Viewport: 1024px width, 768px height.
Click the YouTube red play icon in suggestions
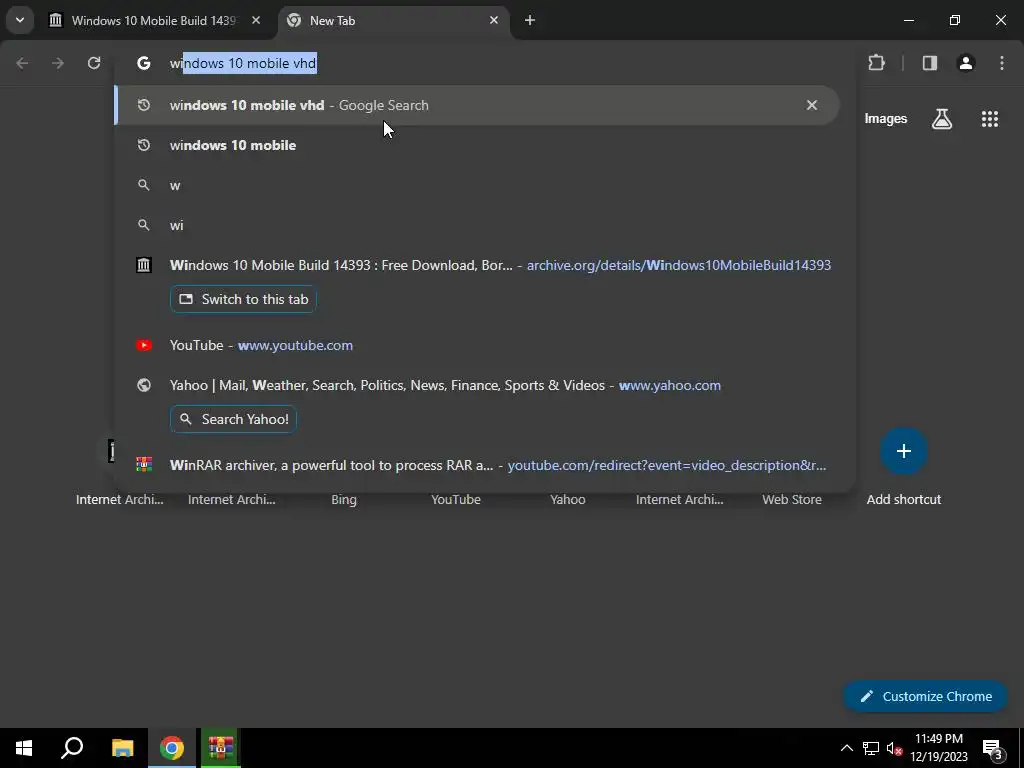[x=144, y=345]
